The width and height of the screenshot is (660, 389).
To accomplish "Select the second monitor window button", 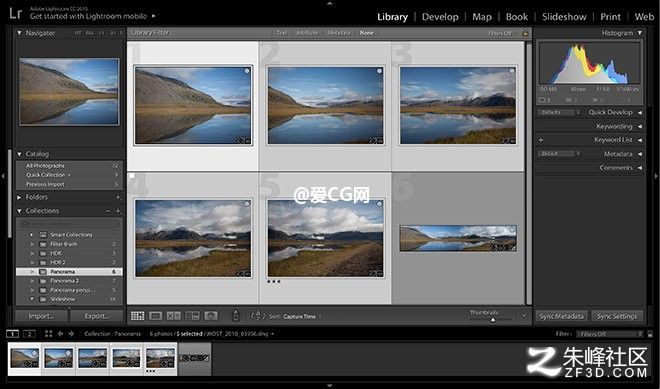I will click(x=29, y=334).
